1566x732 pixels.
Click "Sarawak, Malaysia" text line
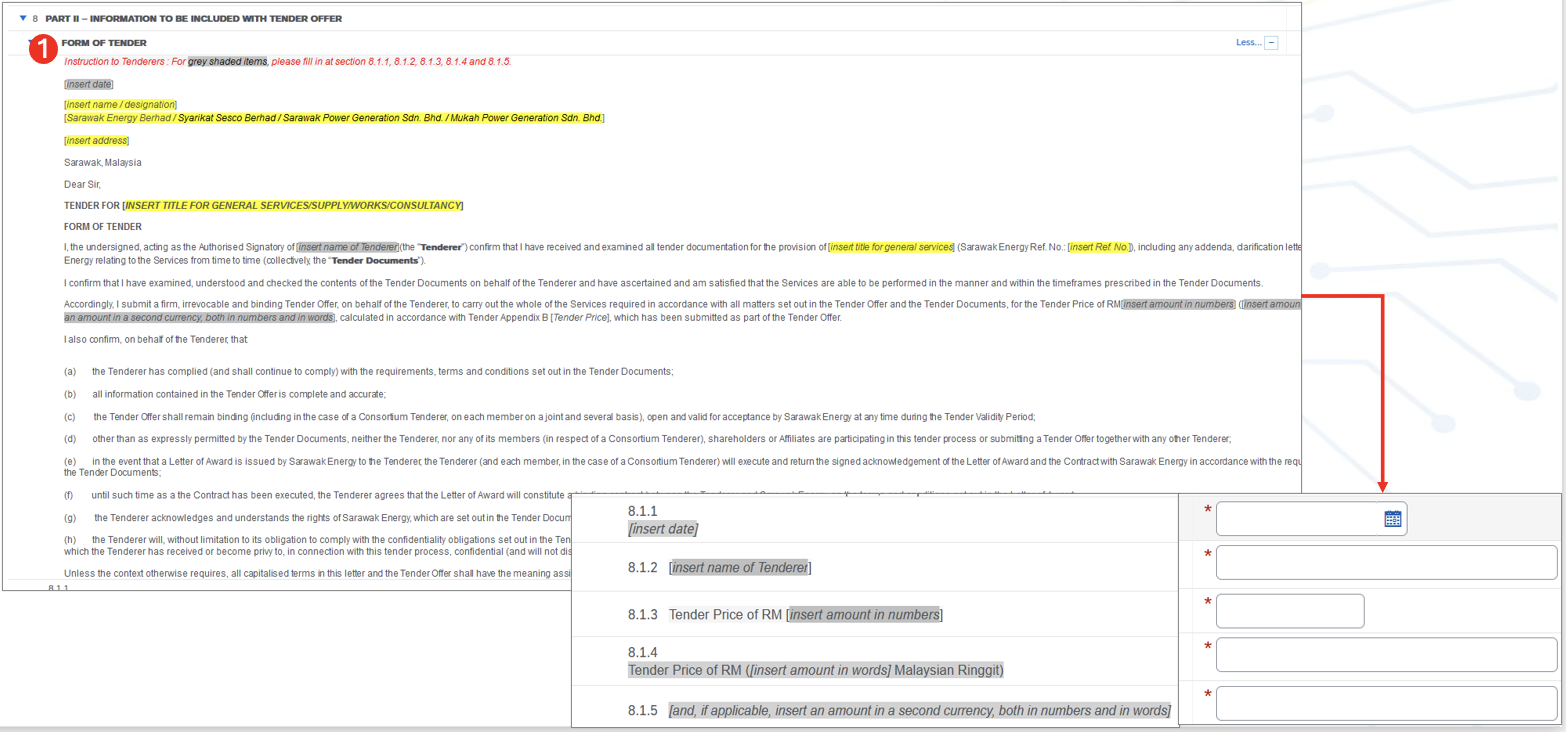pos(103,162)
